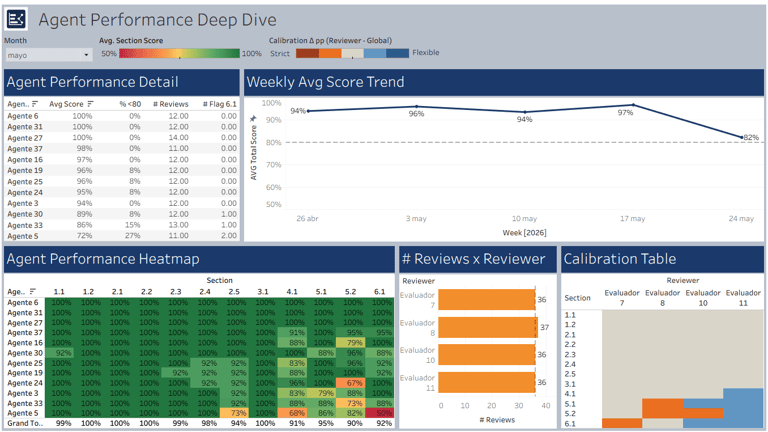
Task: Click orange Evaluador 10 cell at row 5.2
Action: [x=703, y=413]
